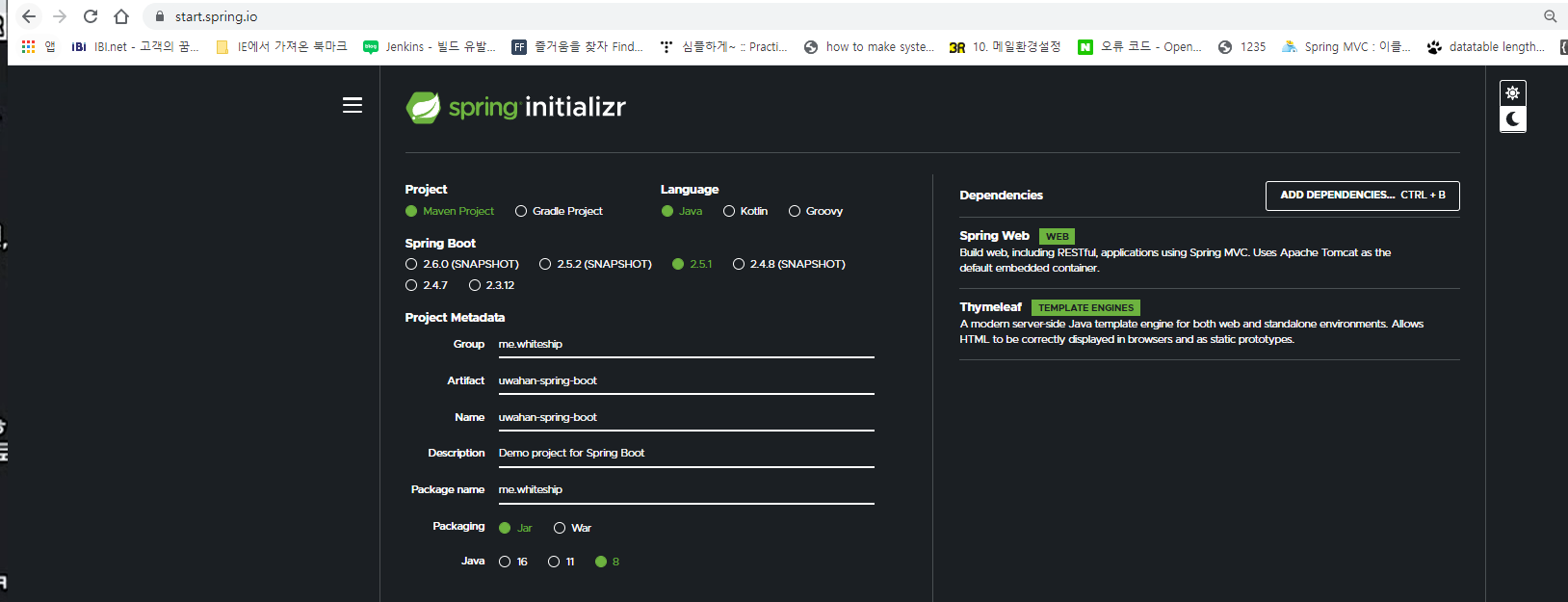
Task: Click the Thymeleaf dependency entry
Action: 1209,323
